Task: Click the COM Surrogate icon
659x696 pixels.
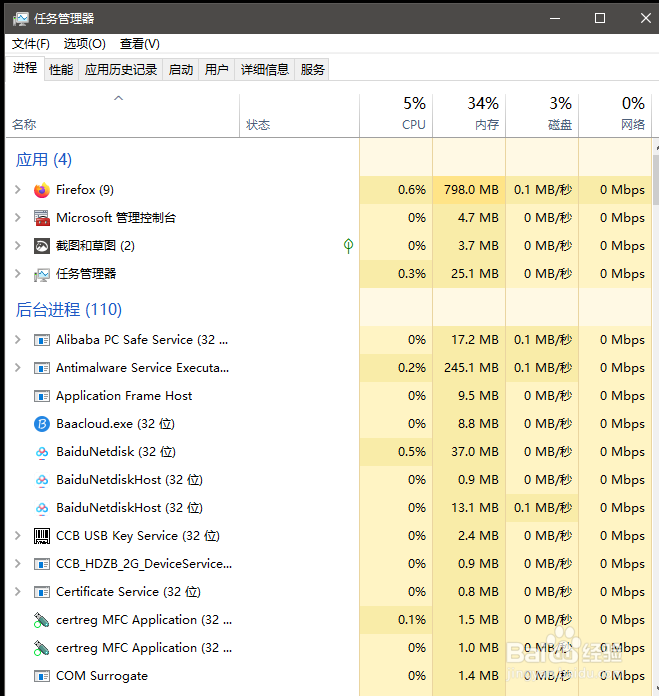Action: pos(41,676)
